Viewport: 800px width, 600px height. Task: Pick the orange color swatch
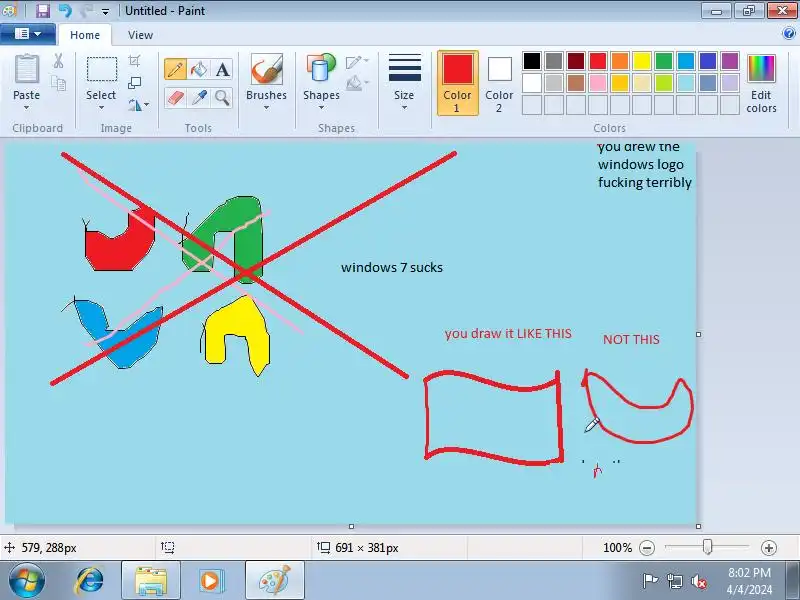click(620, 61)
